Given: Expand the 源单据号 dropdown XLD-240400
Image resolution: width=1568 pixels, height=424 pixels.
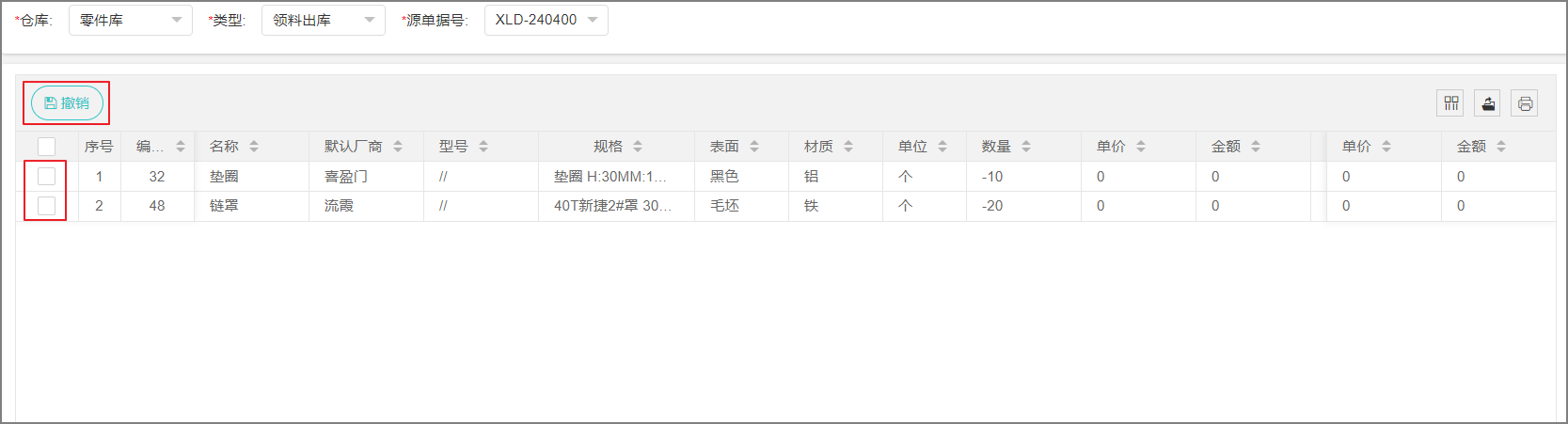Looking at the screenshot, I should click(x=546, y=20).
